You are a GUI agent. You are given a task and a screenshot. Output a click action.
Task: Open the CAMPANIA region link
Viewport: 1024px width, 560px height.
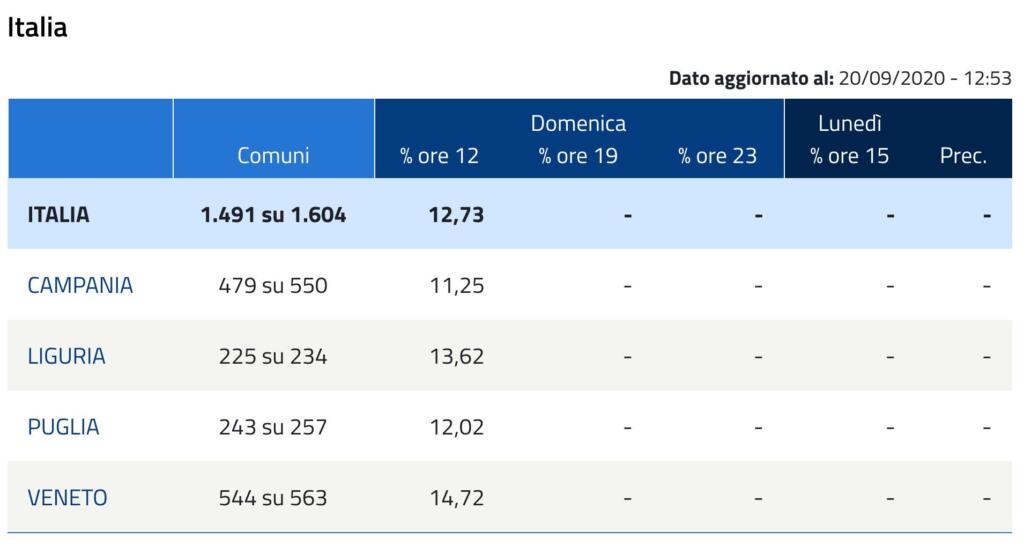(80, 285)
